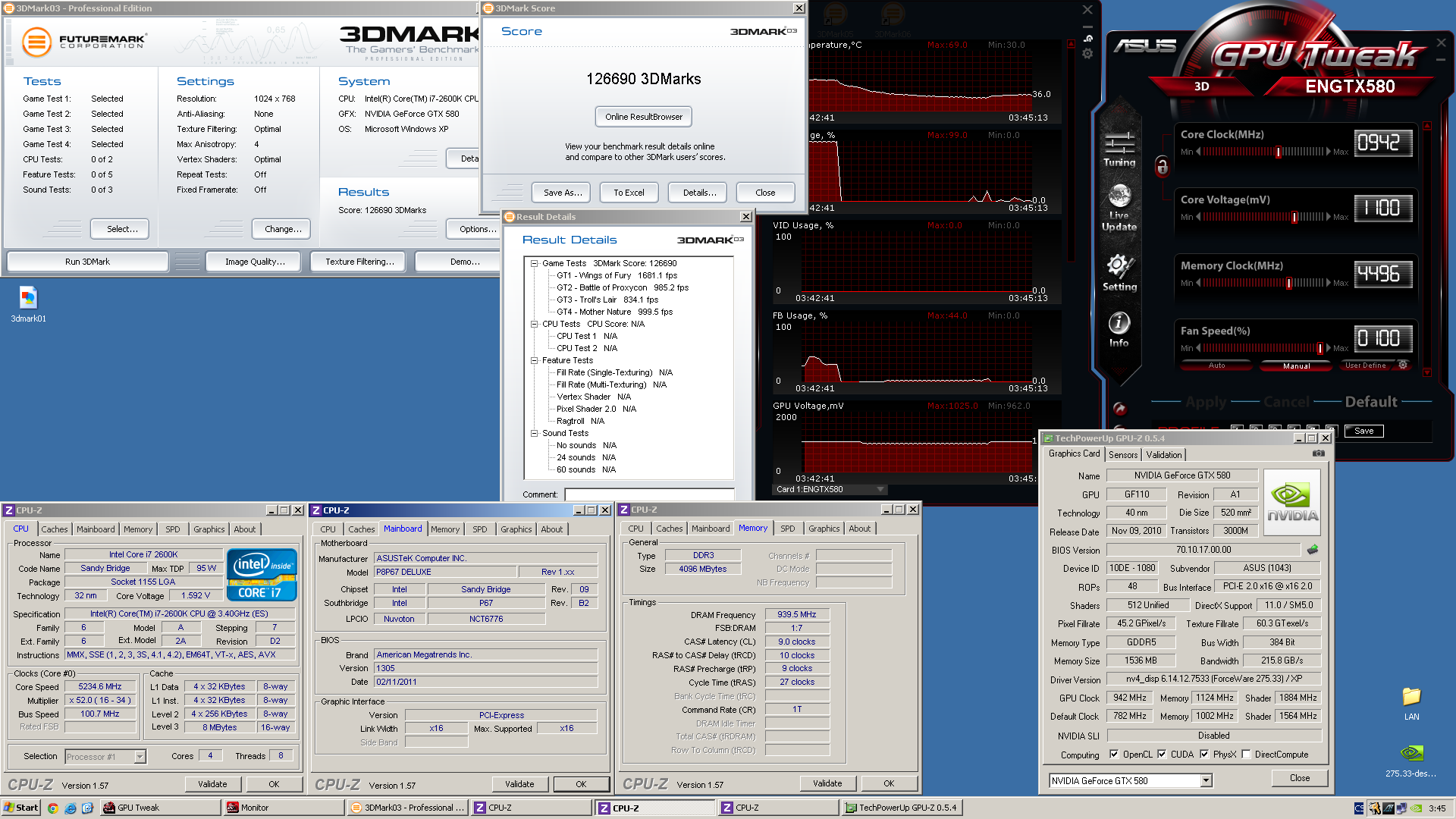Adjust the Fan Speed slider handle
Image resolution: width=1456 pixels, height=819 pixels.
(1320, 348)
